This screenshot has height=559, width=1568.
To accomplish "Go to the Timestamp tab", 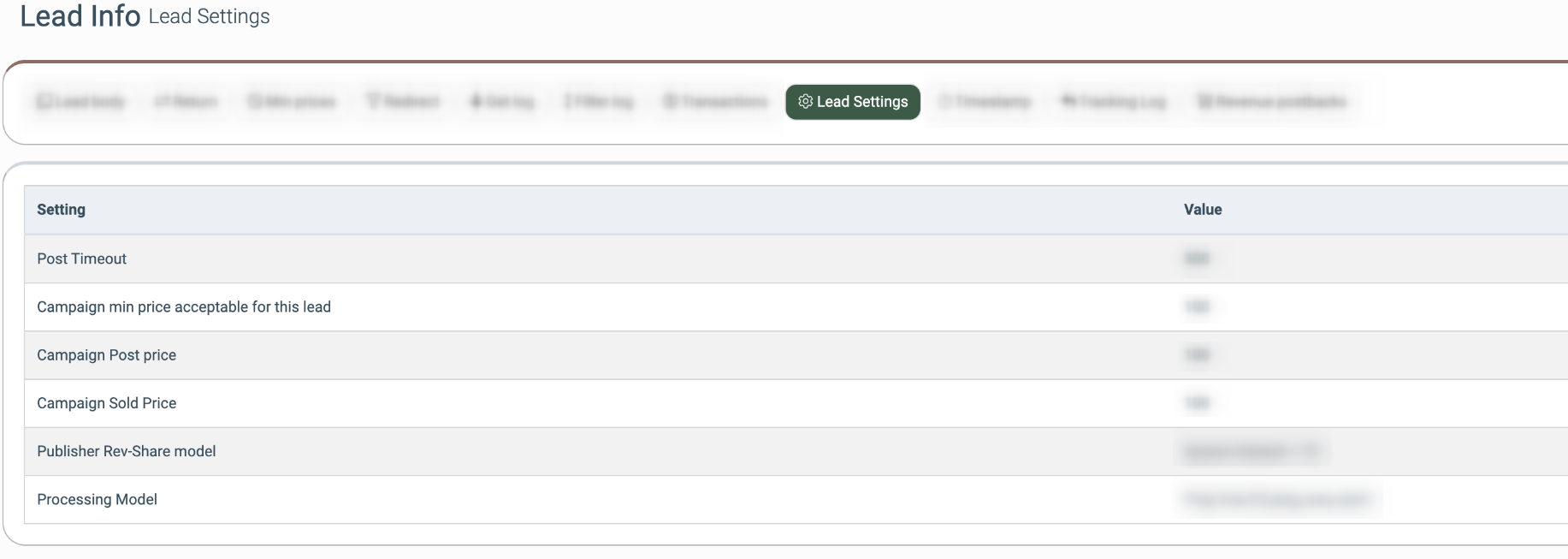I will [x=985, y=102].
